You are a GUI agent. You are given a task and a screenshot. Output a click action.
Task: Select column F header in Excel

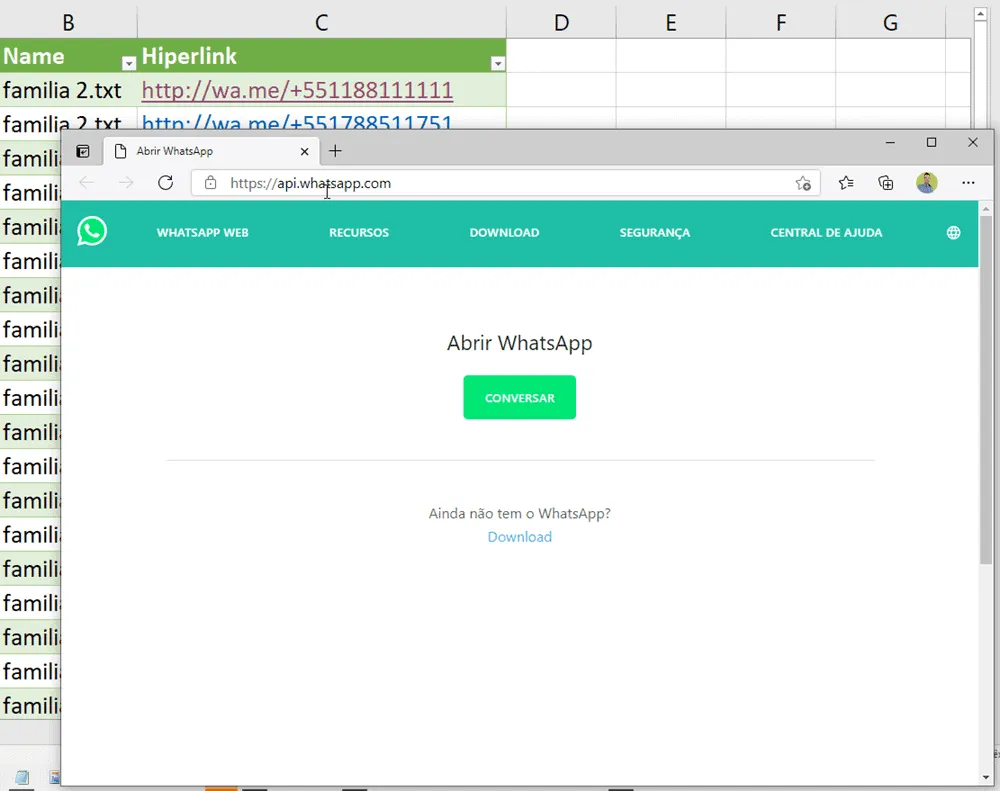[x=781, y=23]
